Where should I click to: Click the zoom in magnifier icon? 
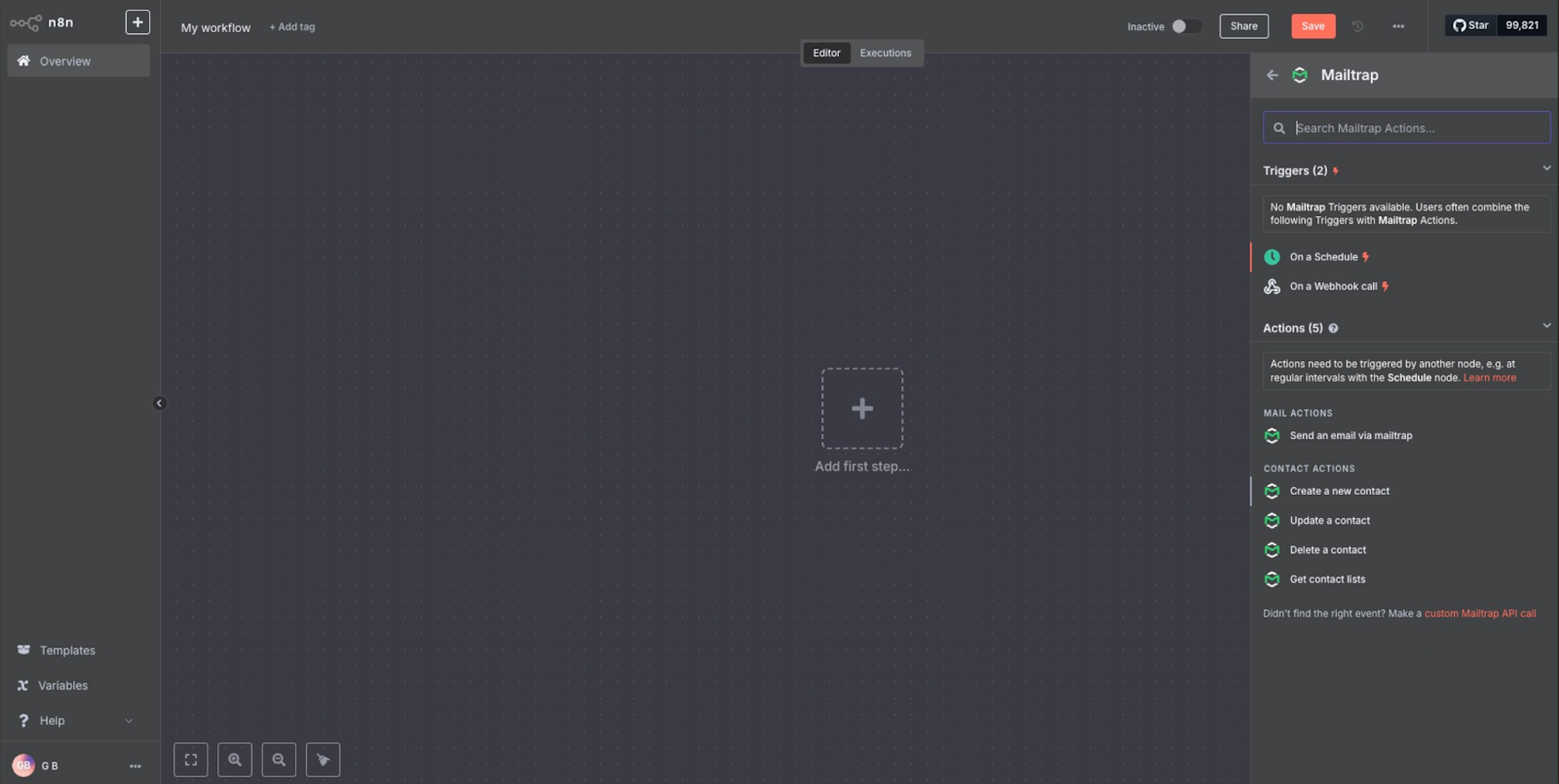(235, 760)
